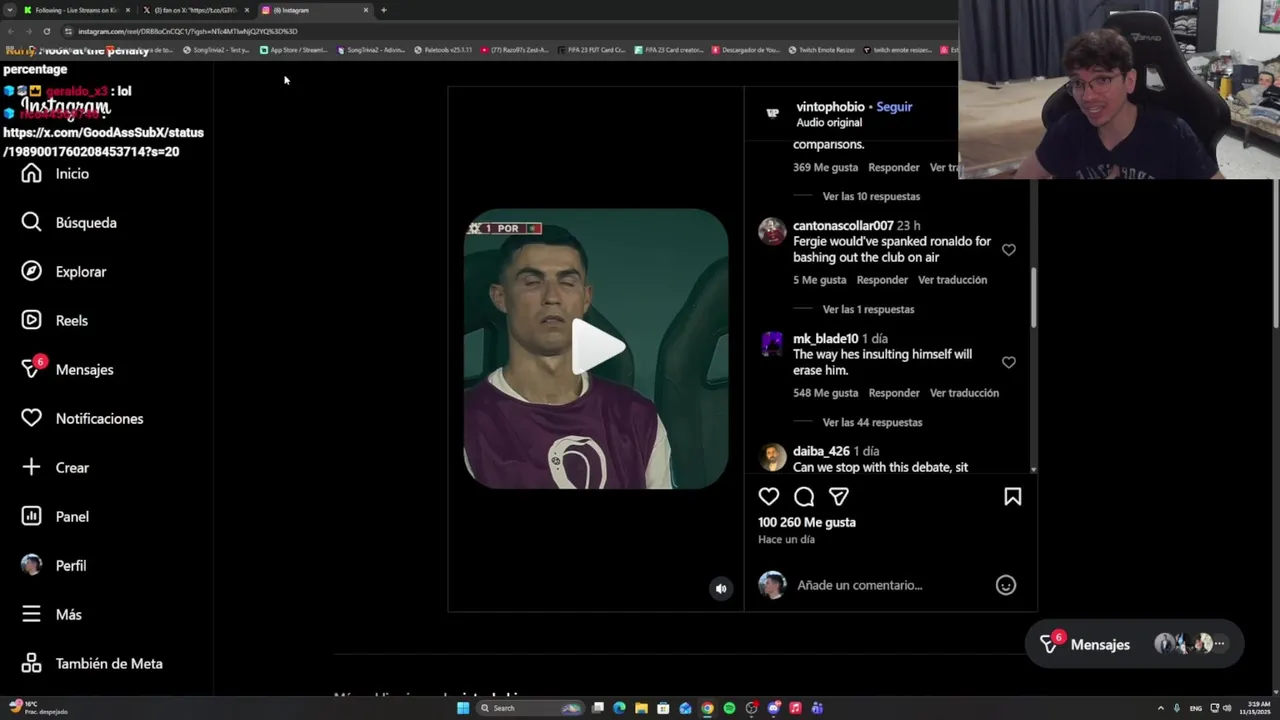This screenshot has height=720, width=1280.
Task: Open the Explorar page
Action: [x=63, y=272]
